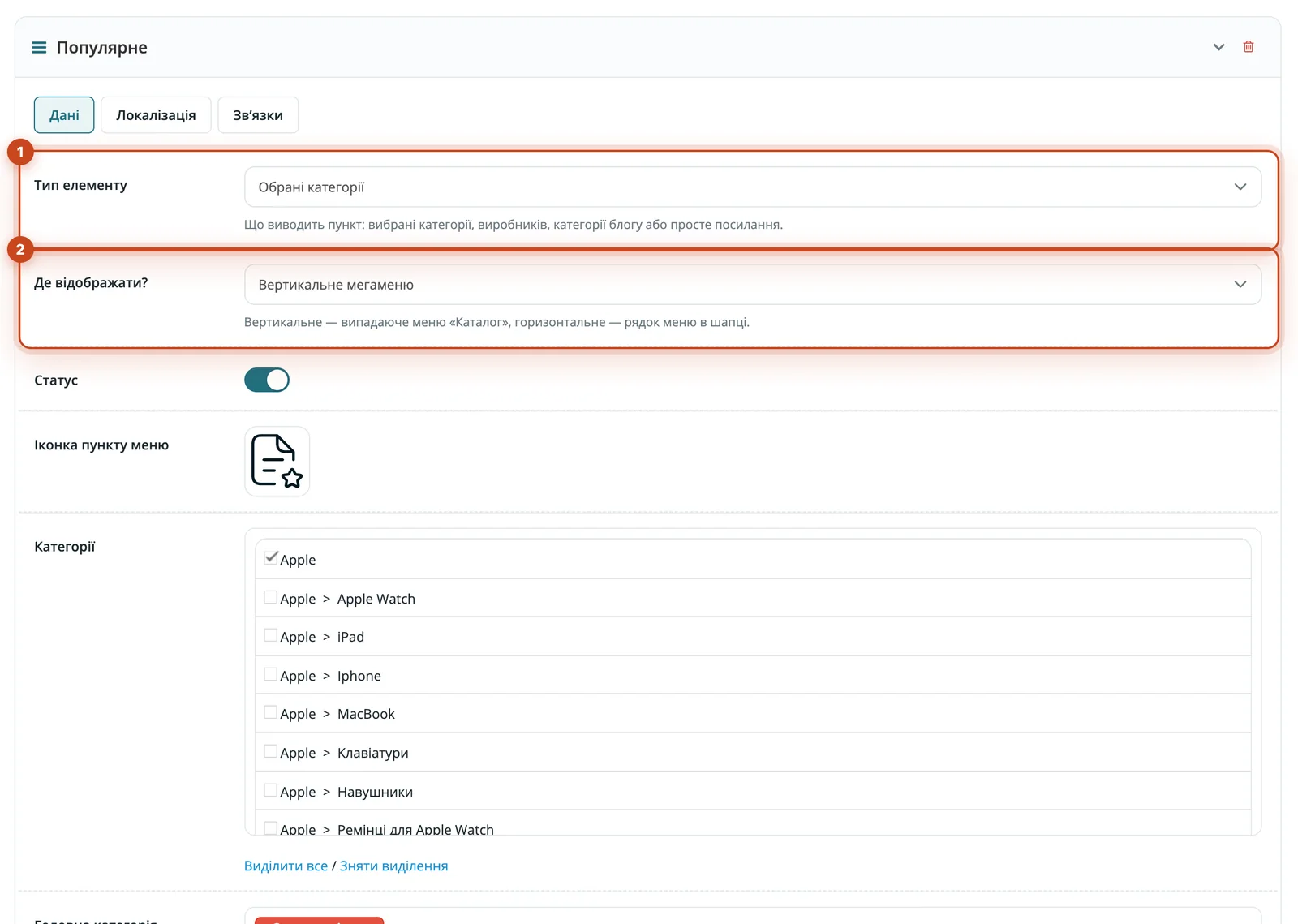Tick the Apple > Iphone checkbox
Viewport: 1298px width, 924px height.
pos(271,674)
